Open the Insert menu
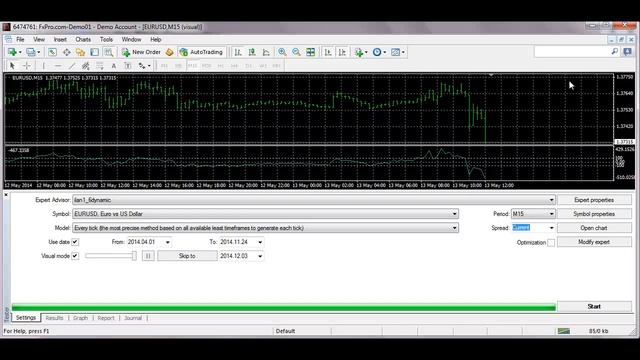This screenshot has width=640, height=360. [60, 40]
